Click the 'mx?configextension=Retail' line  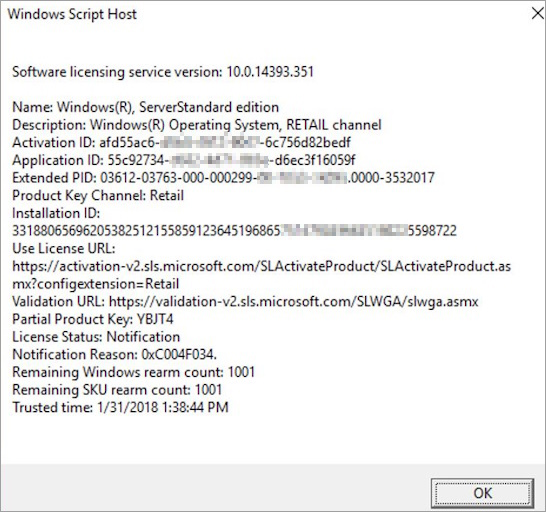96,284
